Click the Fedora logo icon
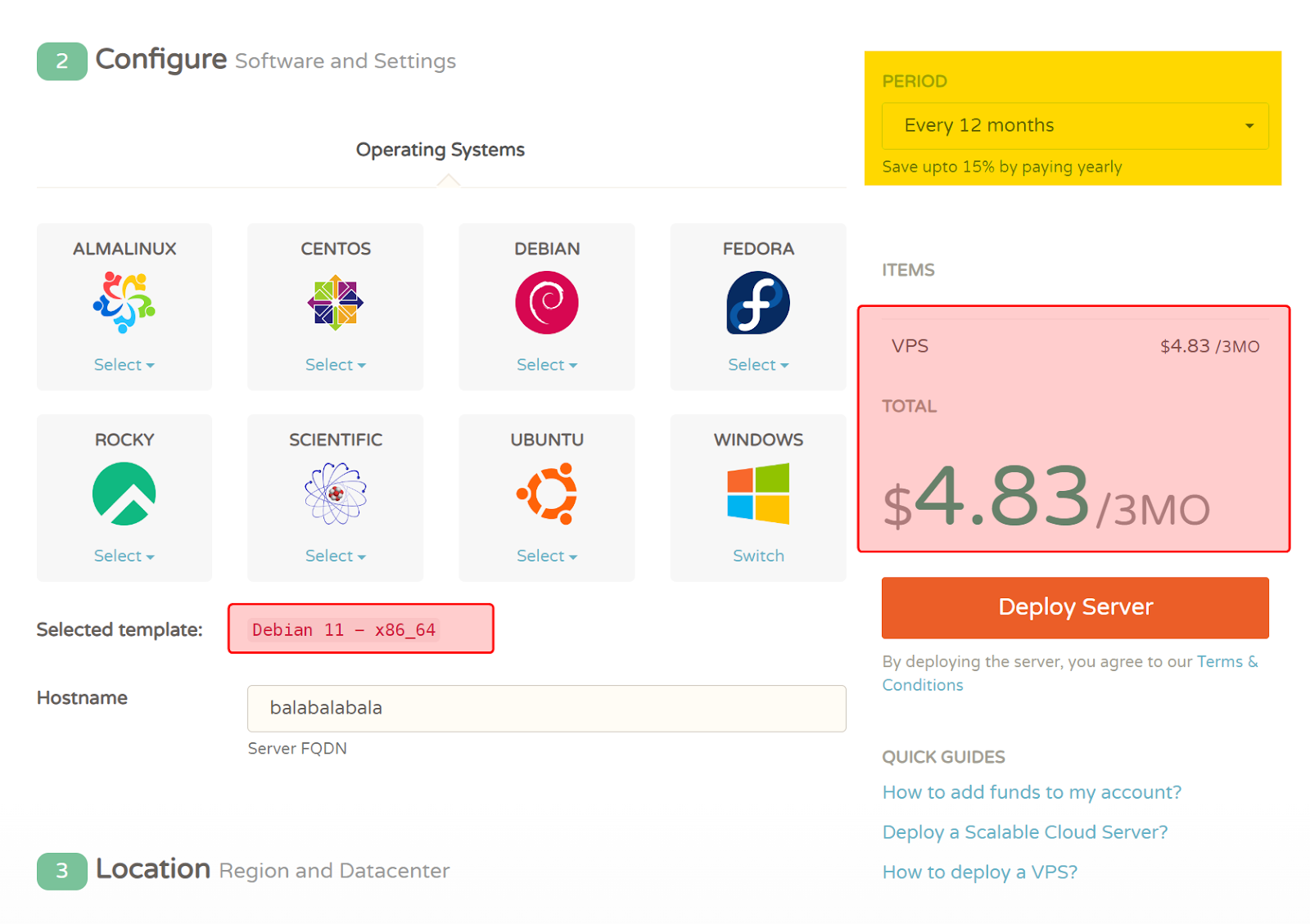1310x924 pixels. (758, 303)
